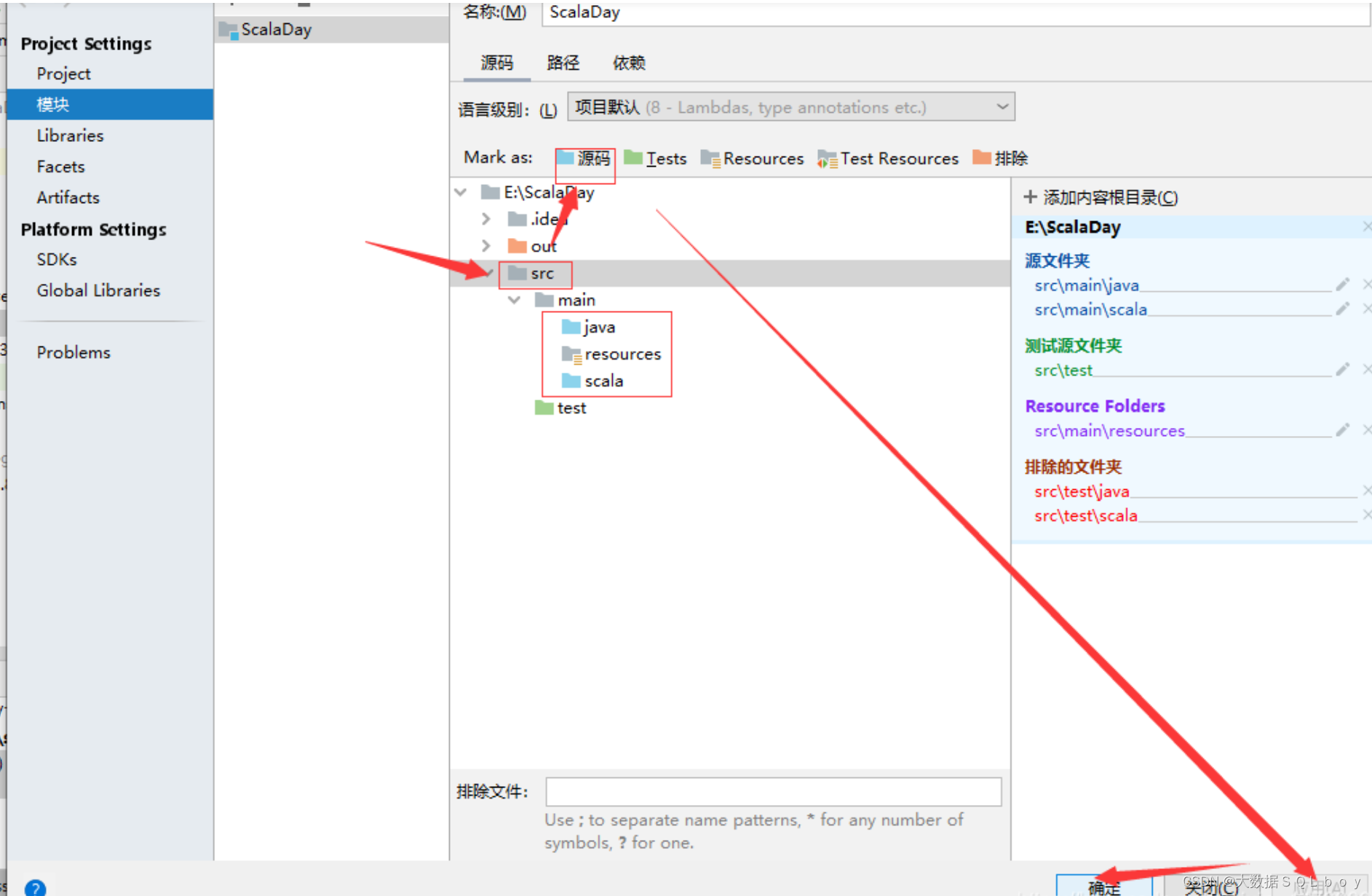Screen dimensions: 1372x896
Task: Edit properties of src\main\scala source folder
Action: (x=1343, y=309)
